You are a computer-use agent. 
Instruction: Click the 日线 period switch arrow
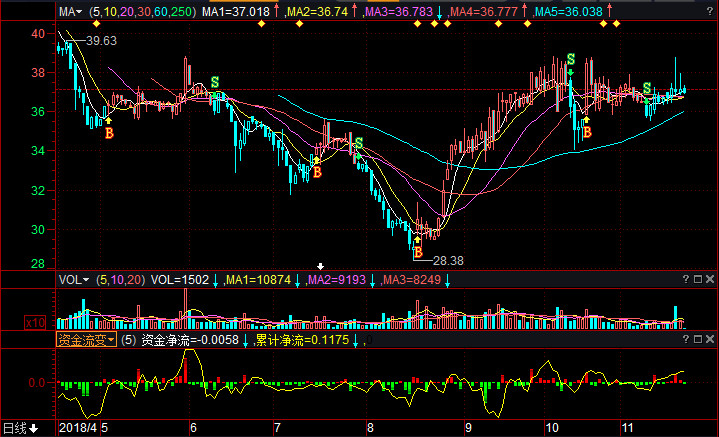(33, 429)
